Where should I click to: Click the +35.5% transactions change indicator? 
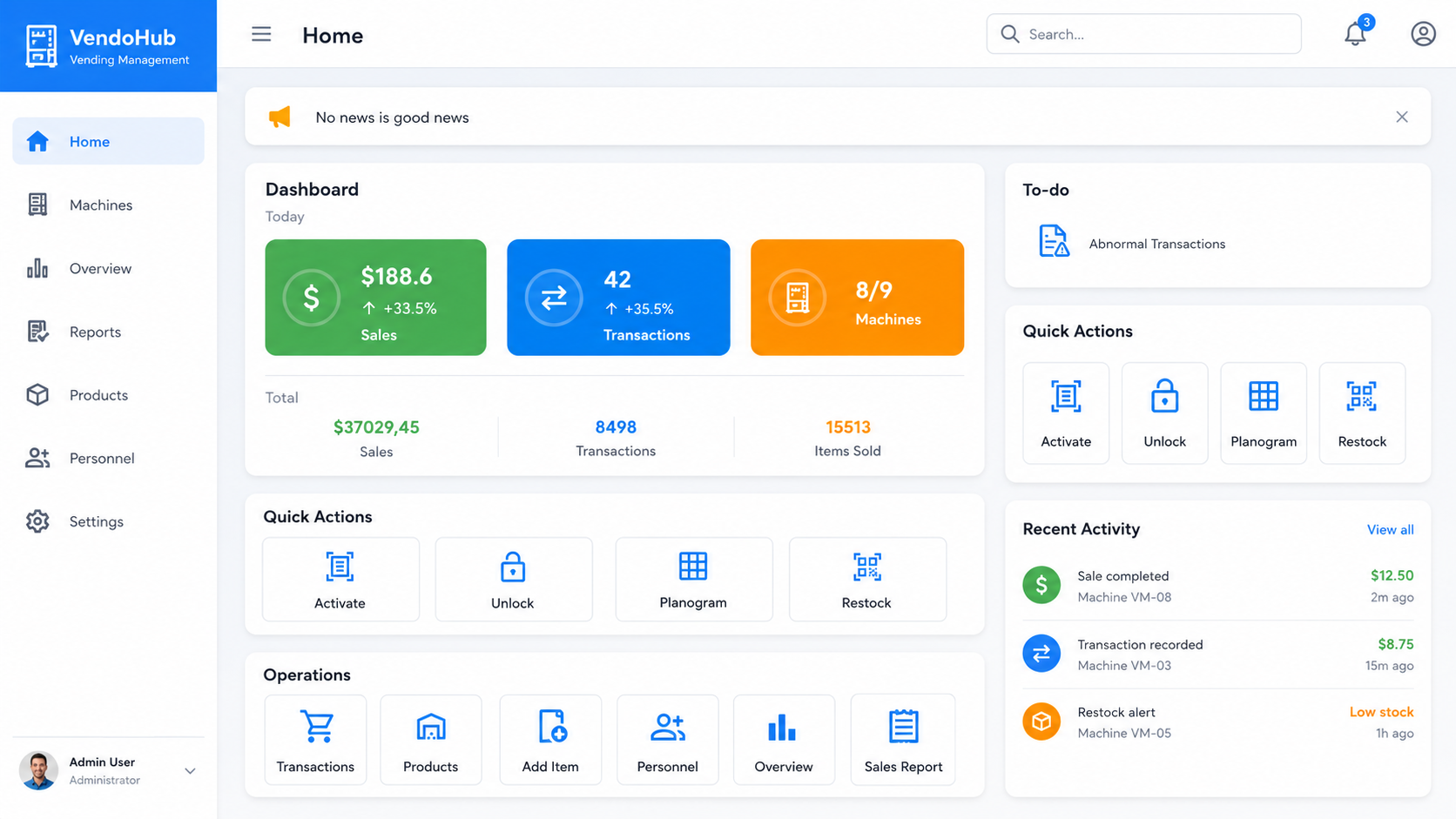click(639, 309)
